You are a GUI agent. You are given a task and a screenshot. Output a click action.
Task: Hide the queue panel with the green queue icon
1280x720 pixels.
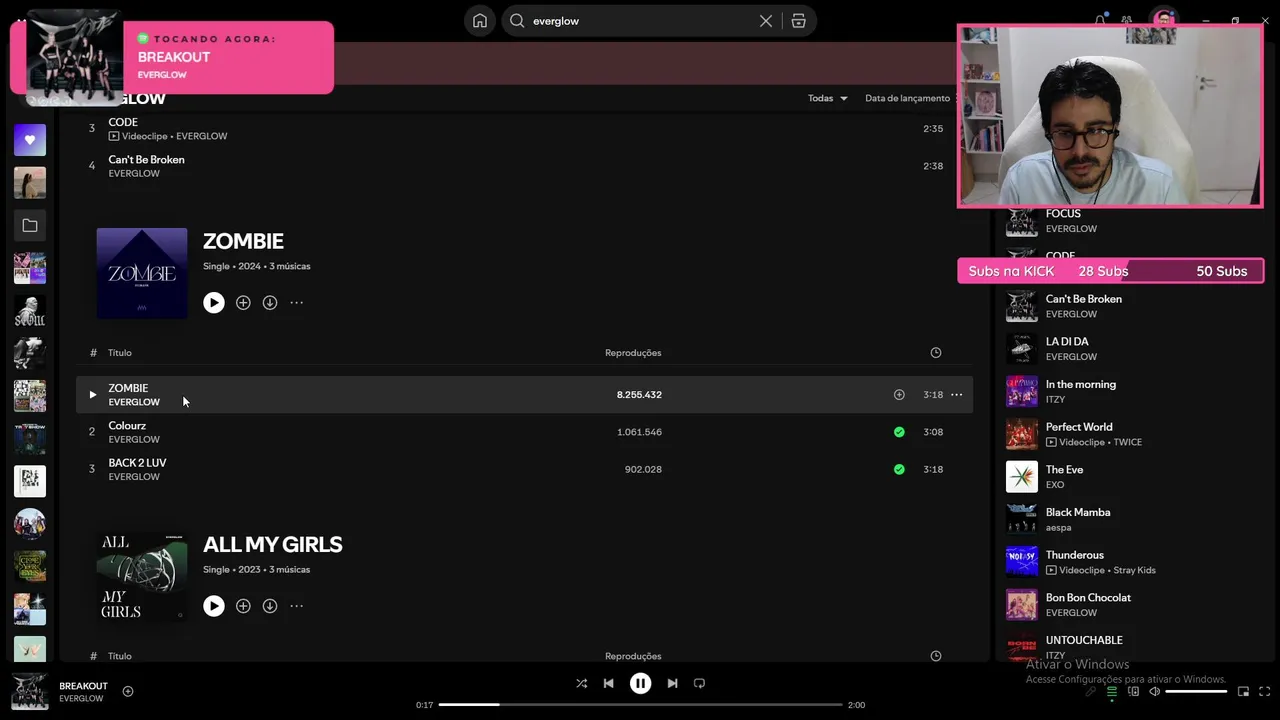coord(1111,691)
